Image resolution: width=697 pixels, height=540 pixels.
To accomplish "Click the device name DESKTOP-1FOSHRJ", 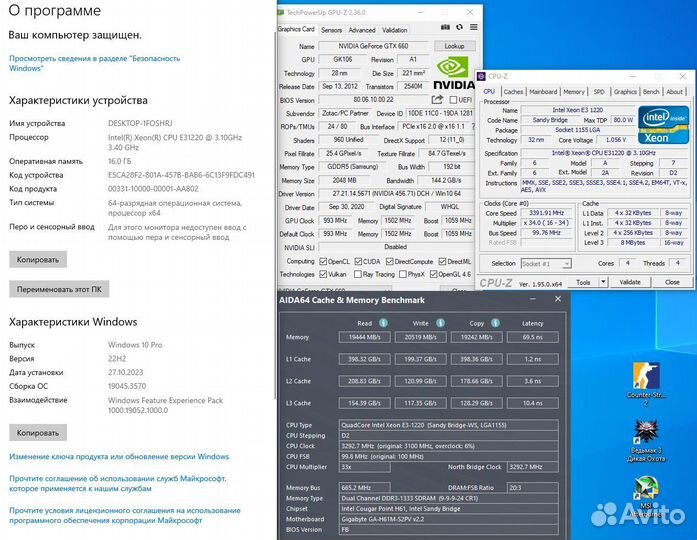I will point(140,123).
